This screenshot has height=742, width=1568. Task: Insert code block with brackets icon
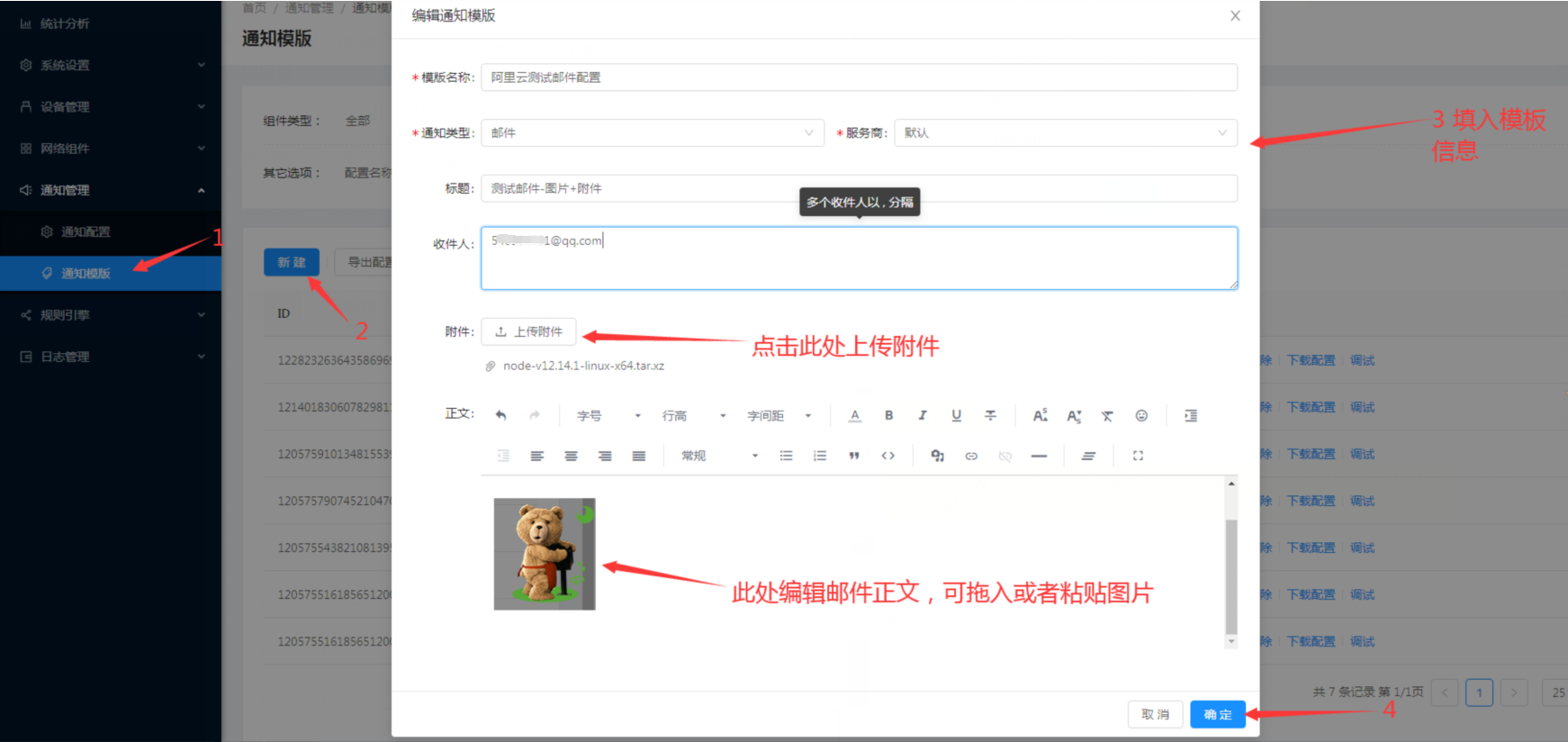click(888, 456)
